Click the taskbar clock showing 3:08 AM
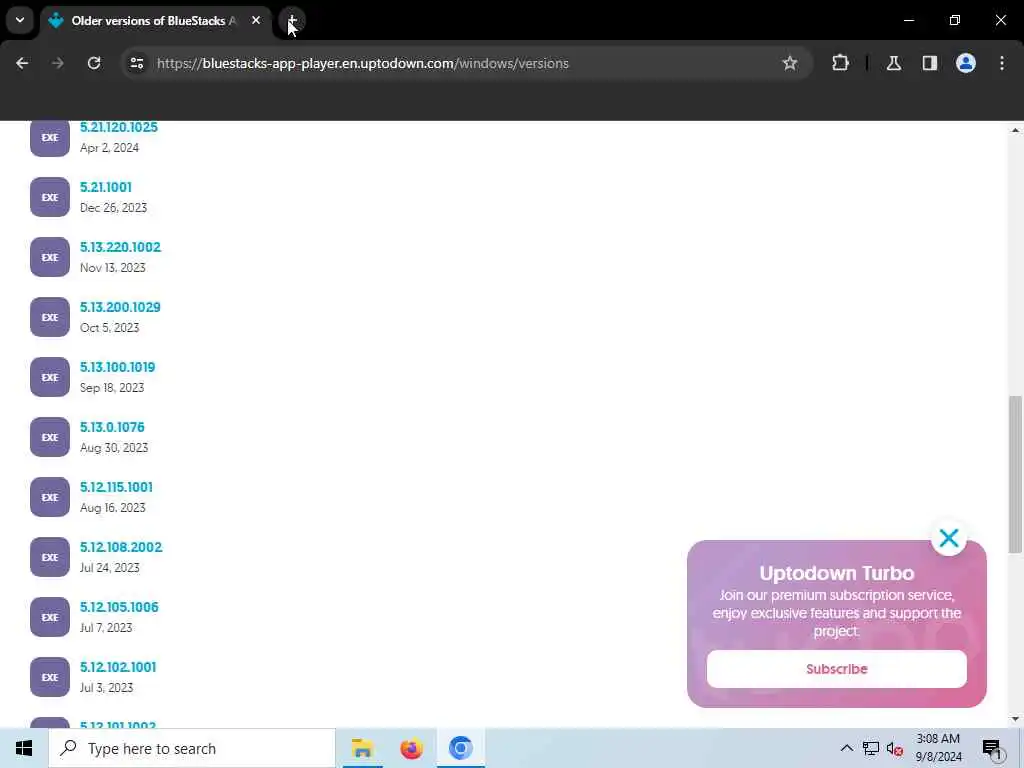 [x=938, y=748]
